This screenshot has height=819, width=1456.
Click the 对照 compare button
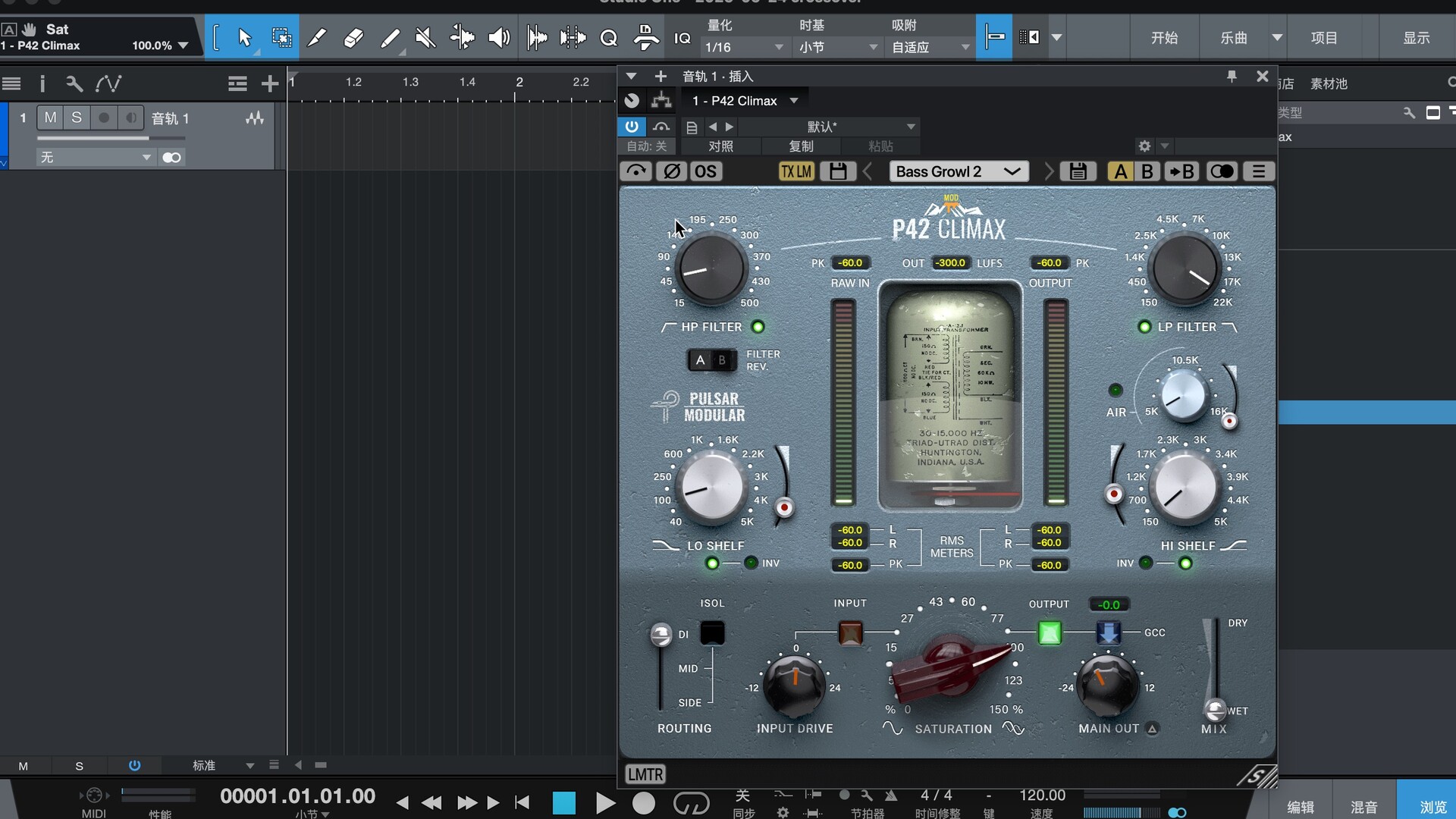tap(720, 146)
